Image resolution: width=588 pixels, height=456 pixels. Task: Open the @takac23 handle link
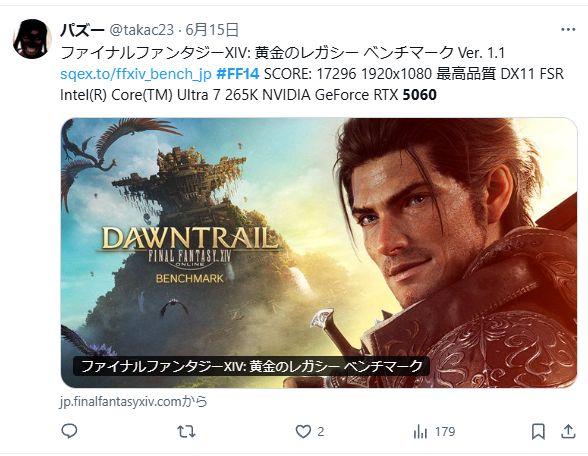tap(141, 30)
